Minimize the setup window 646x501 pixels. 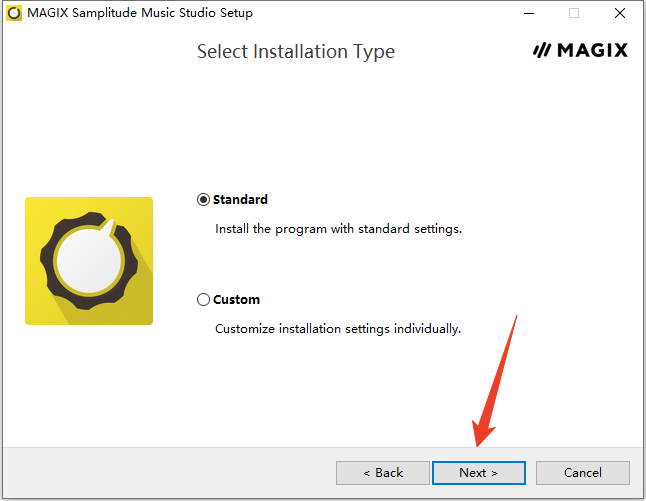tap(527, 13)
